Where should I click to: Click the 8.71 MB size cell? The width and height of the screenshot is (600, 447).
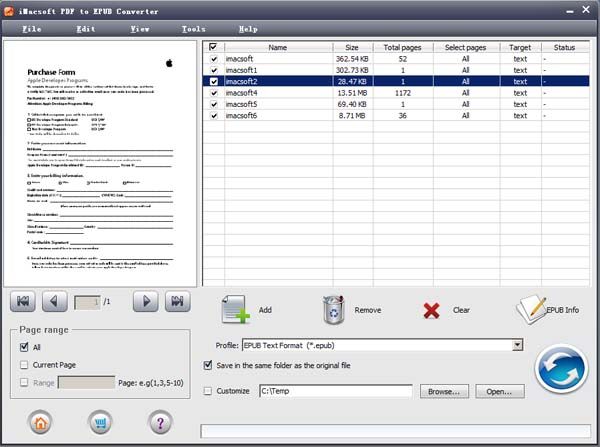[x=352, y=116]
